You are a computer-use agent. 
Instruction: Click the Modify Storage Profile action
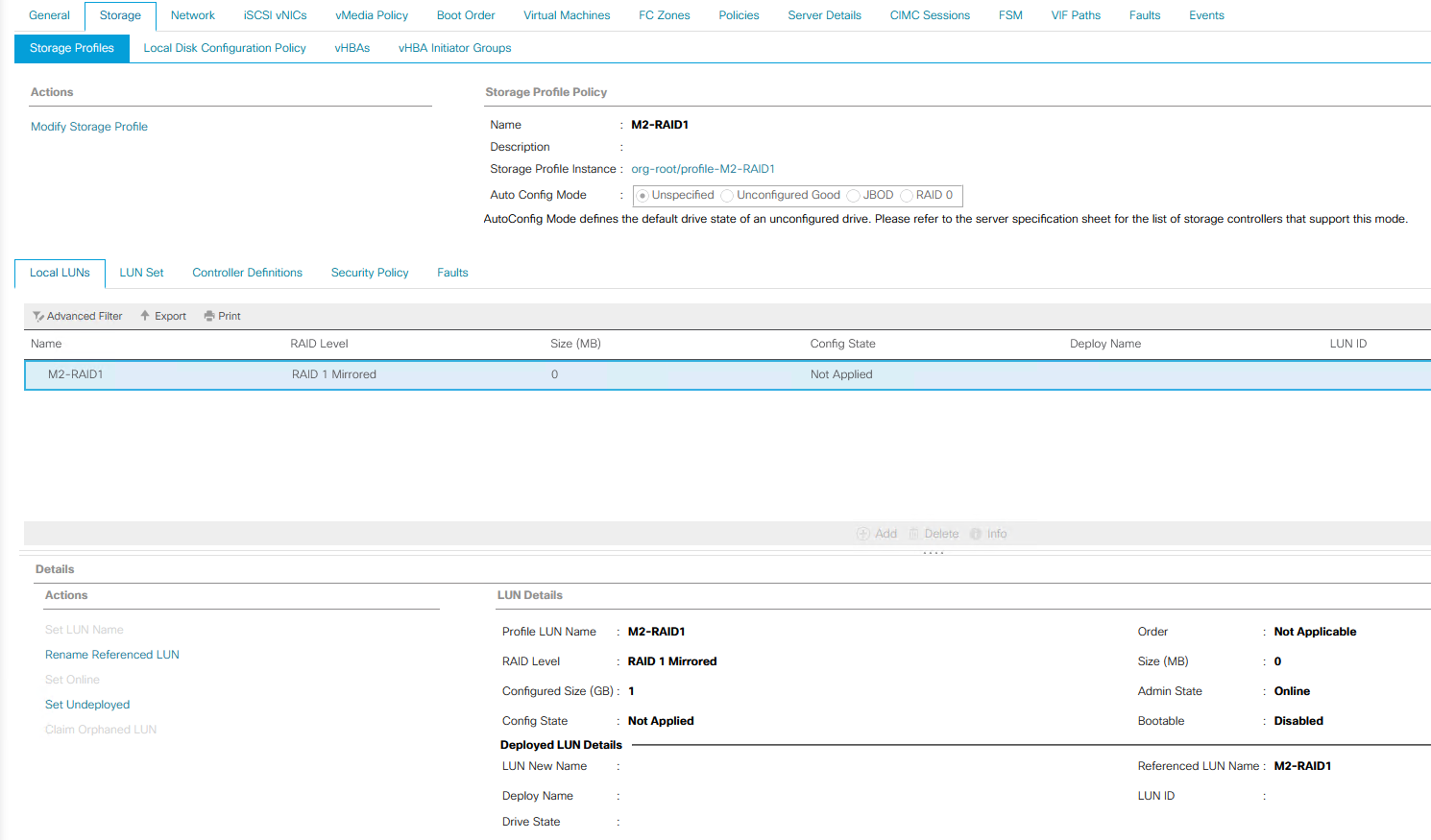tap(88, 126)
